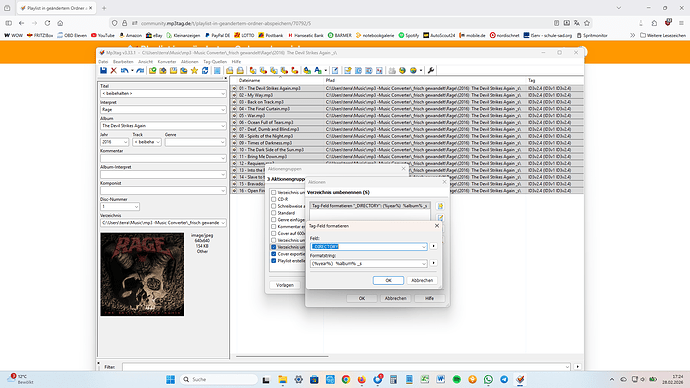
Task: Uncheck the Playlist erstellen checkbox
Action: [274, 260]
